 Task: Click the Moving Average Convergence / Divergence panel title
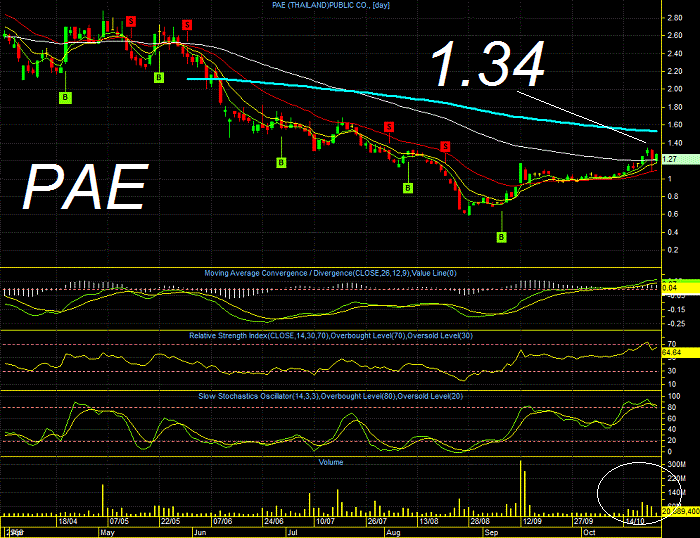(x=330, y=273)
